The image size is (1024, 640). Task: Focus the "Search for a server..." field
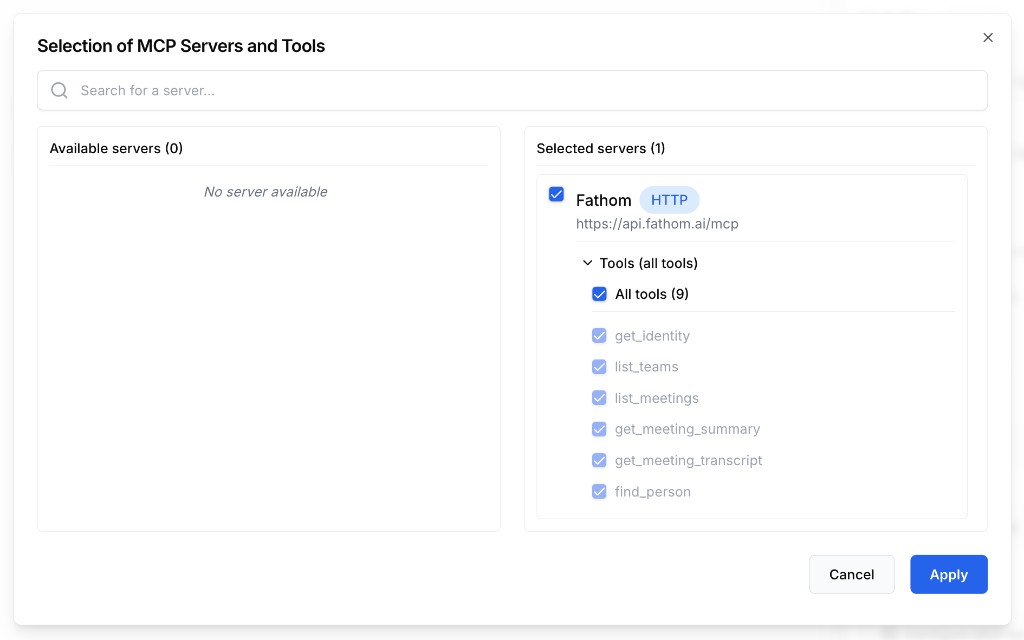pos(512,90)
